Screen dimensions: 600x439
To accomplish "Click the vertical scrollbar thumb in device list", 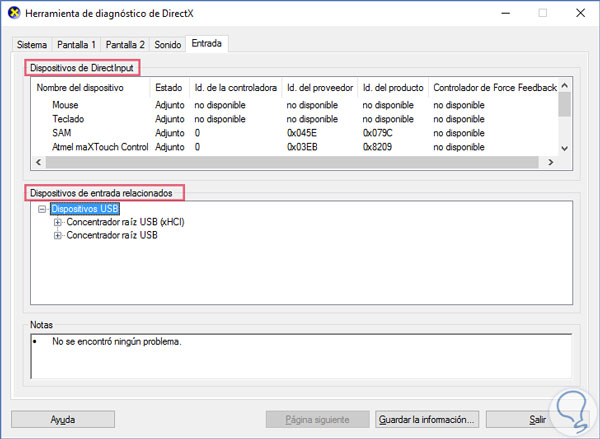I will pos(564,104).
